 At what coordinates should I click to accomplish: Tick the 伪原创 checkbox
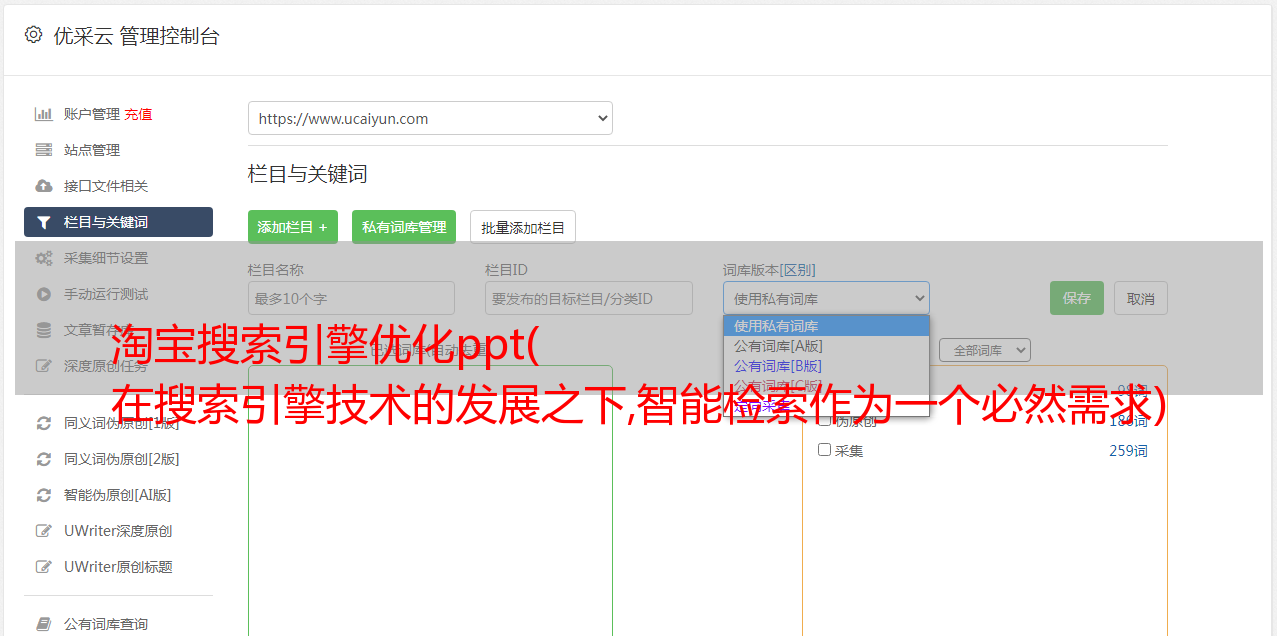(825, 421)
